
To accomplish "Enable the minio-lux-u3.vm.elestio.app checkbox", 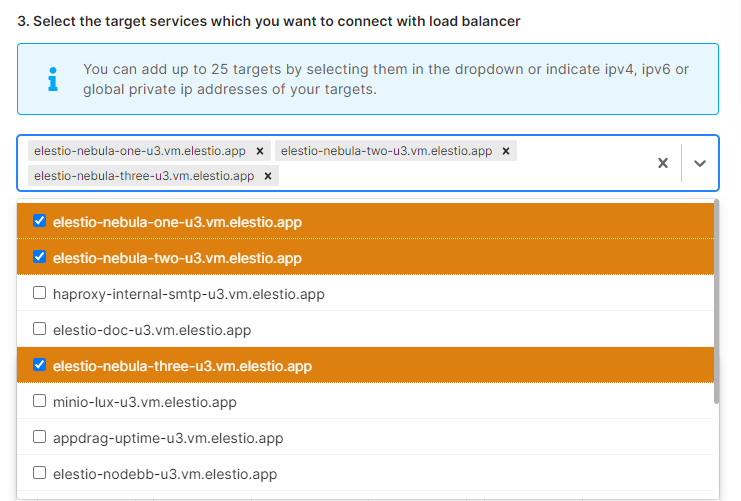I will [x=40, y=402].
